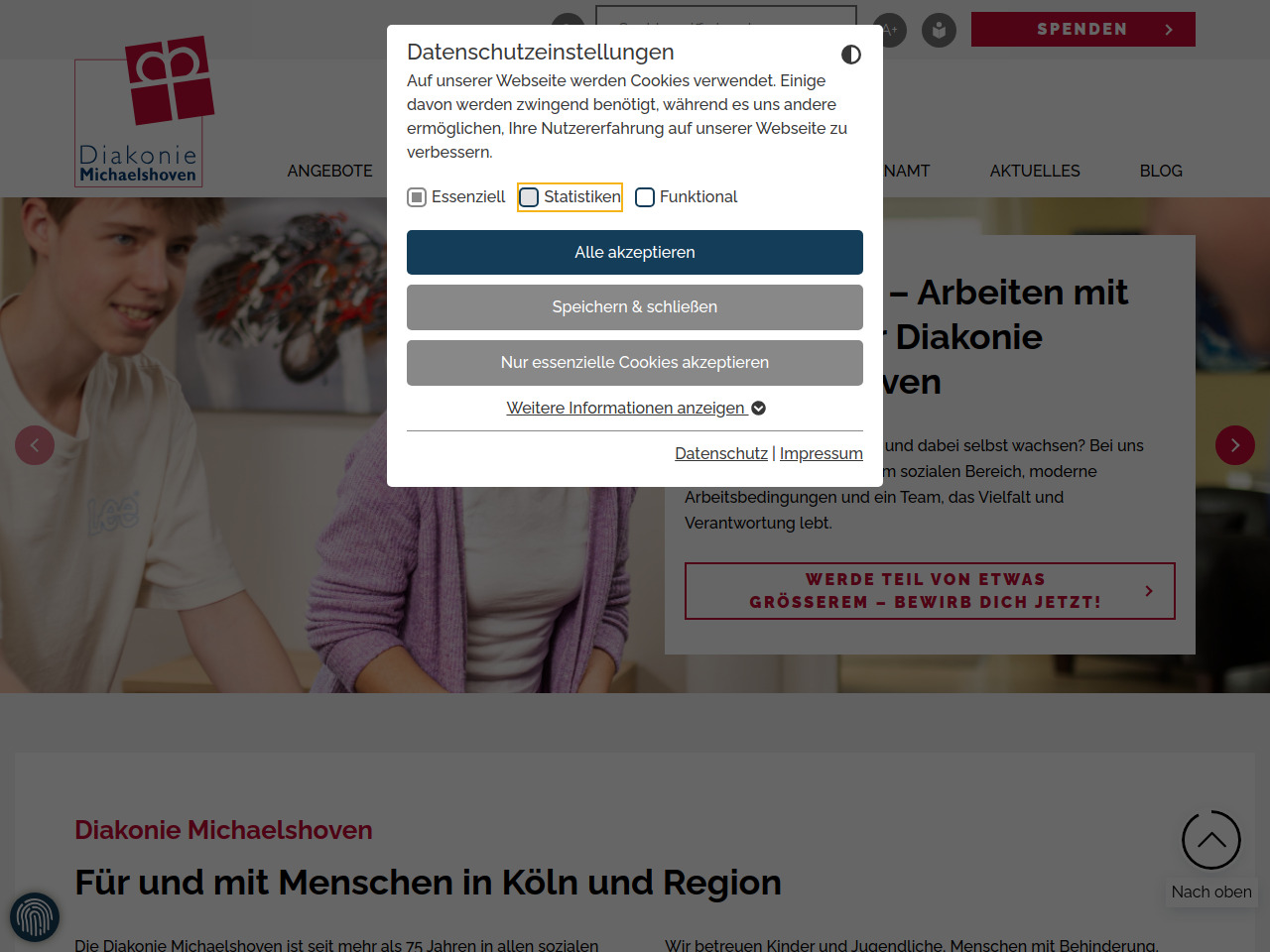This screenshot has width=1270, height=952.
Task: Enable the Statistiken cookies checkbox
Action: 530,197
